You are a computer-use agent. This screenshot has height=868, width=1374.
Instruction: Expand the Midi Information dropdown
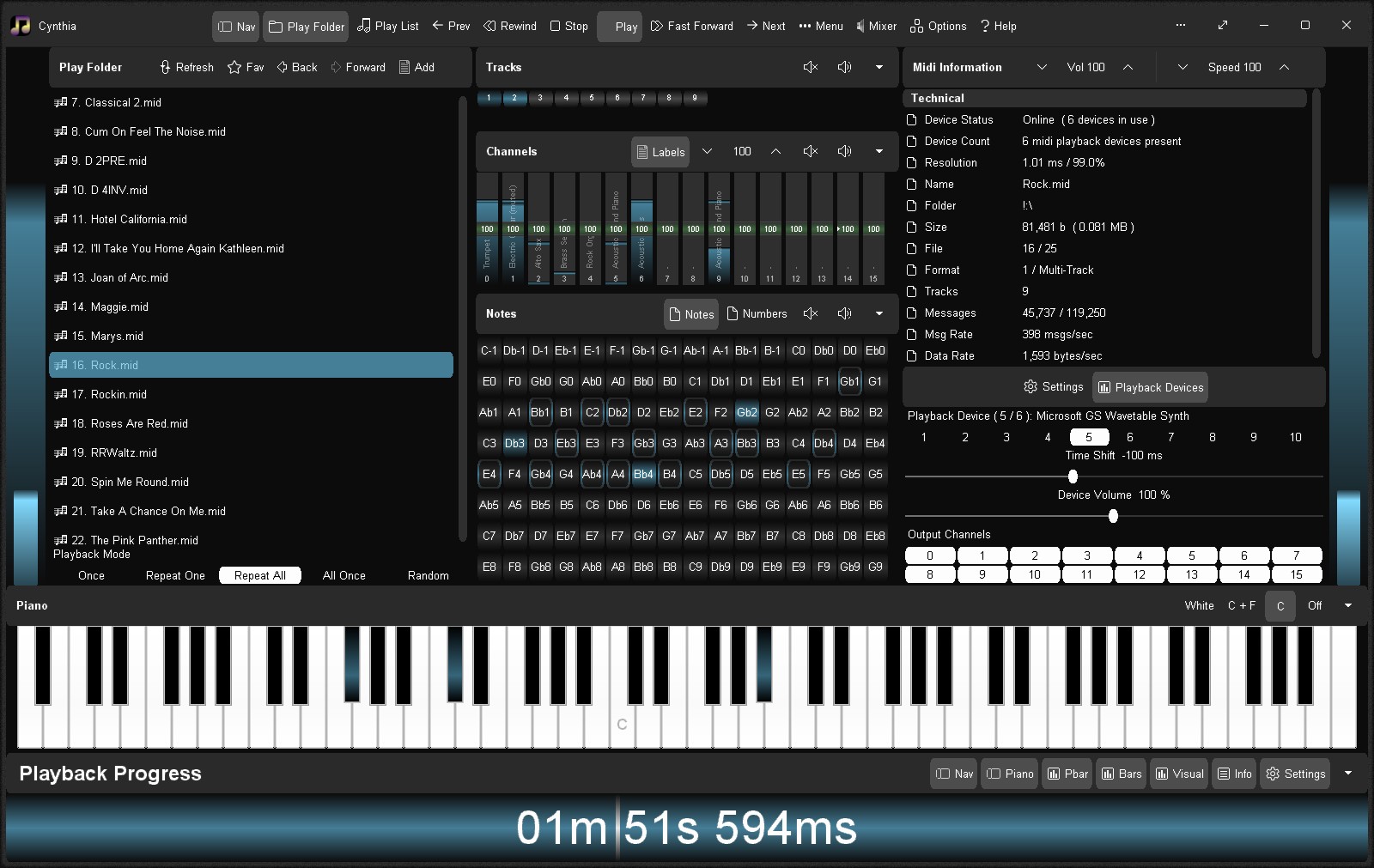[1043, 67]
